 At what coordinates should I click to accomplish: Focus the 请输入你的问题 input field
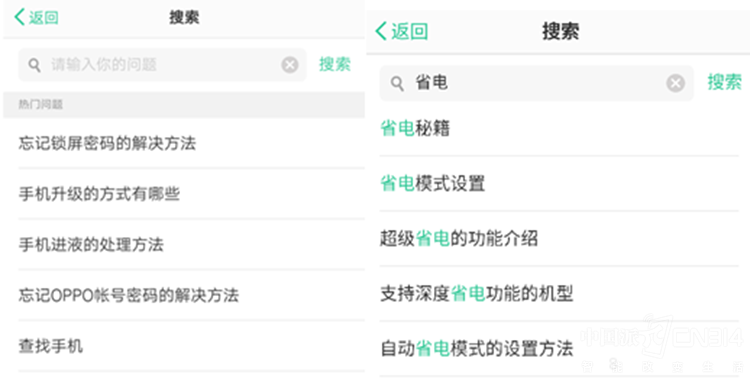coord(162,65)
